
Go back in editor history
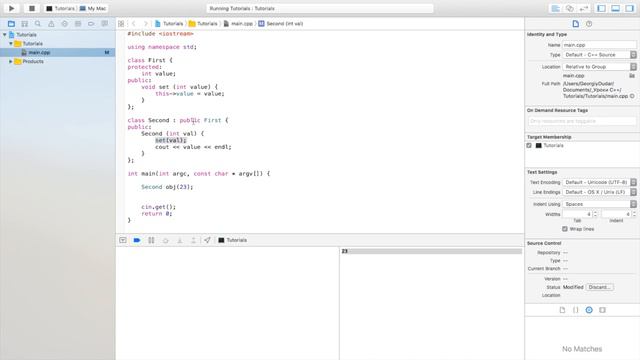pos(133,24)
